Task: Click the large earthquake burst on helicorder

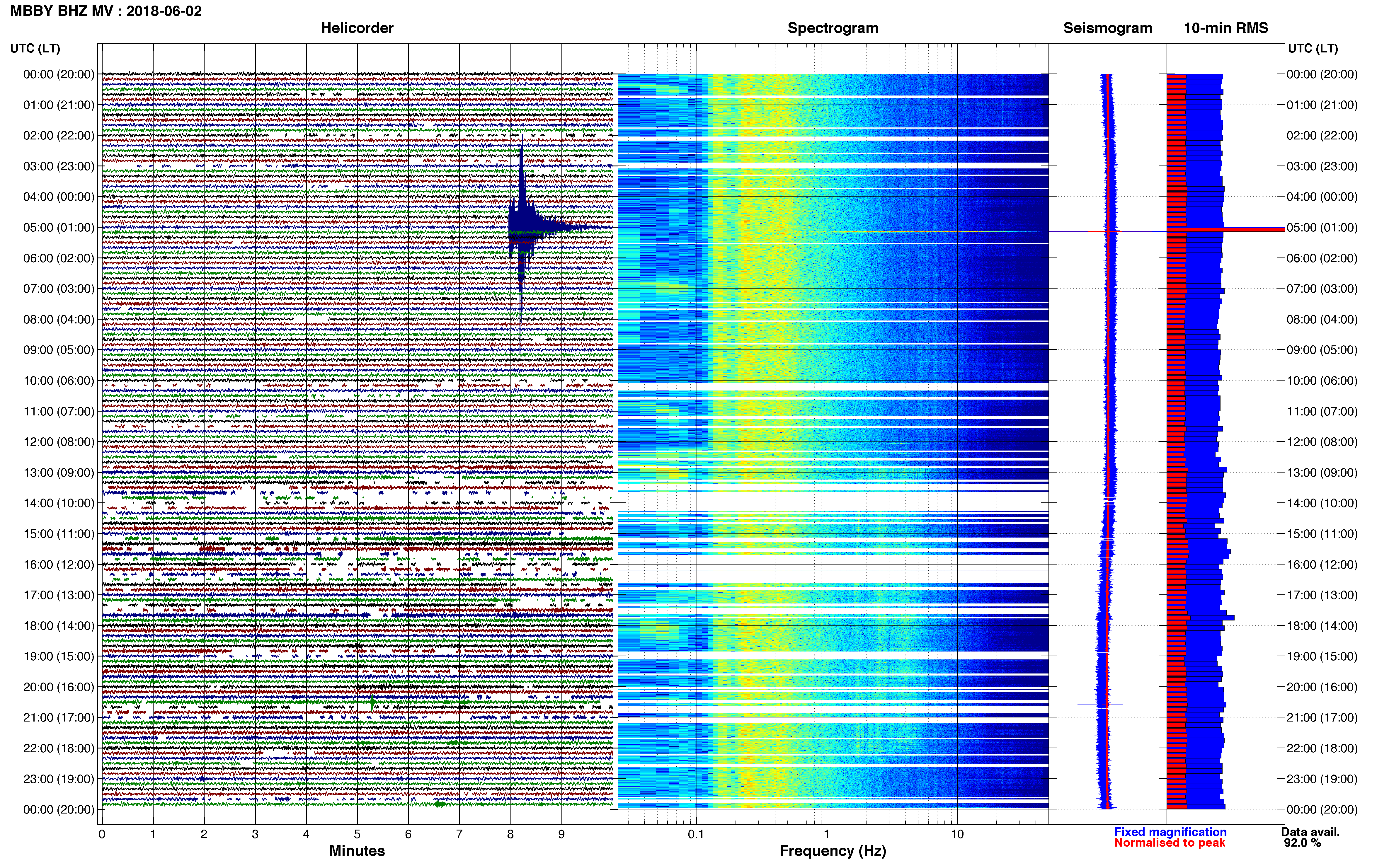Action: [521, 228]
